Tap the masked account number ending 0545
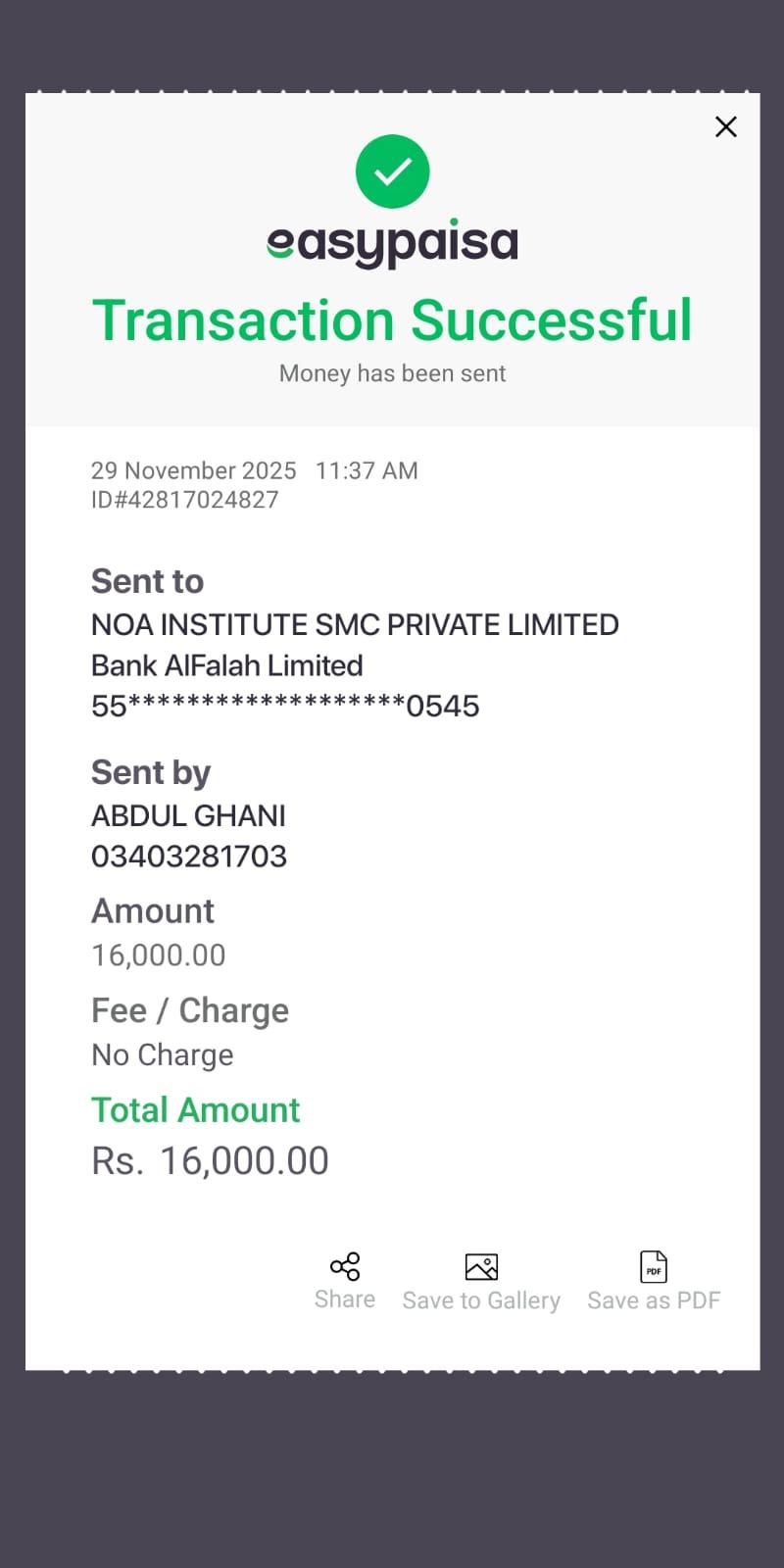Viewport: 784px width, 1568px height. 285,706
